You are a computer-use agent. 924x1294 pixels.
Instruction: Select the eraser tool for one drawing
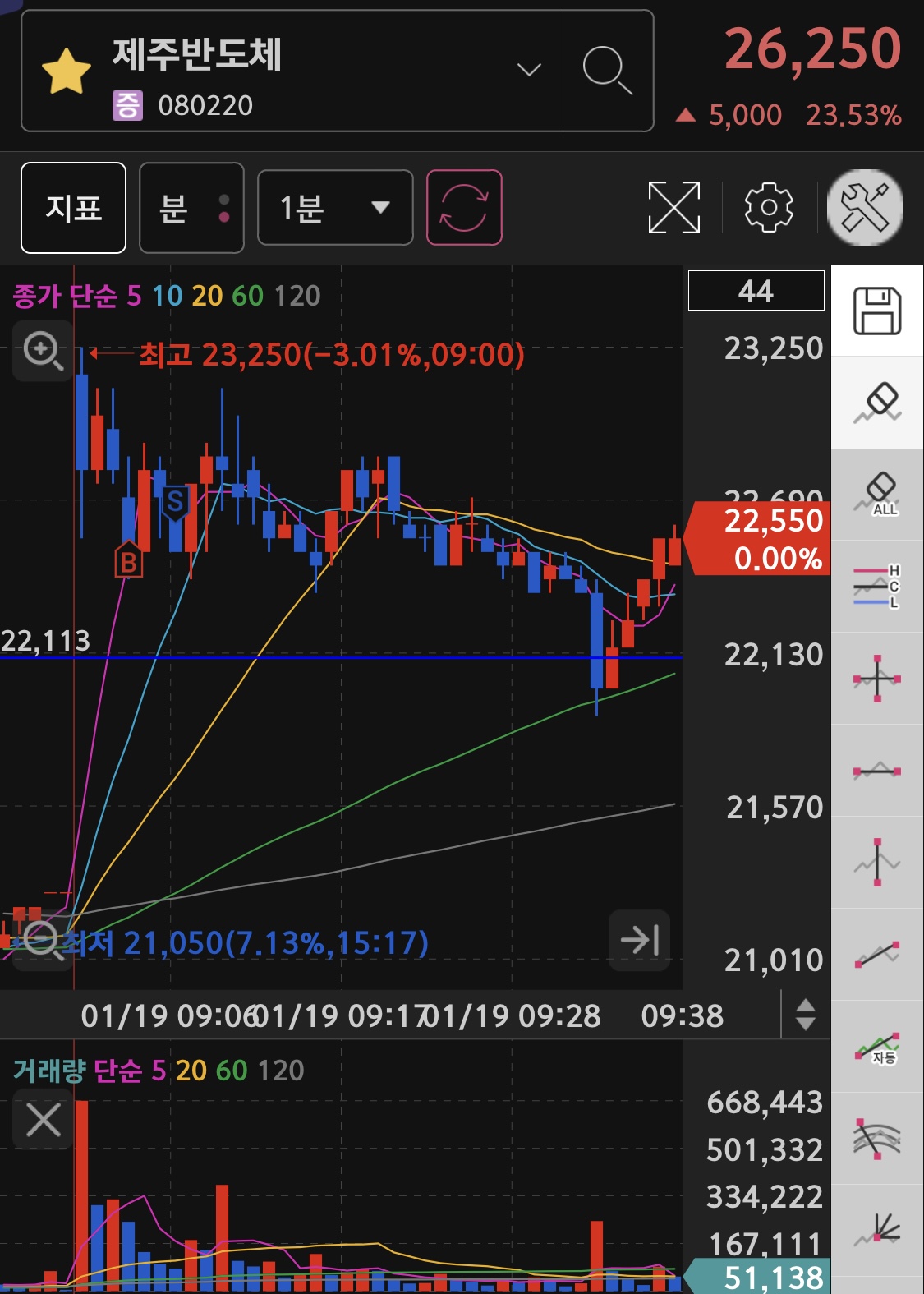point(877,403)
